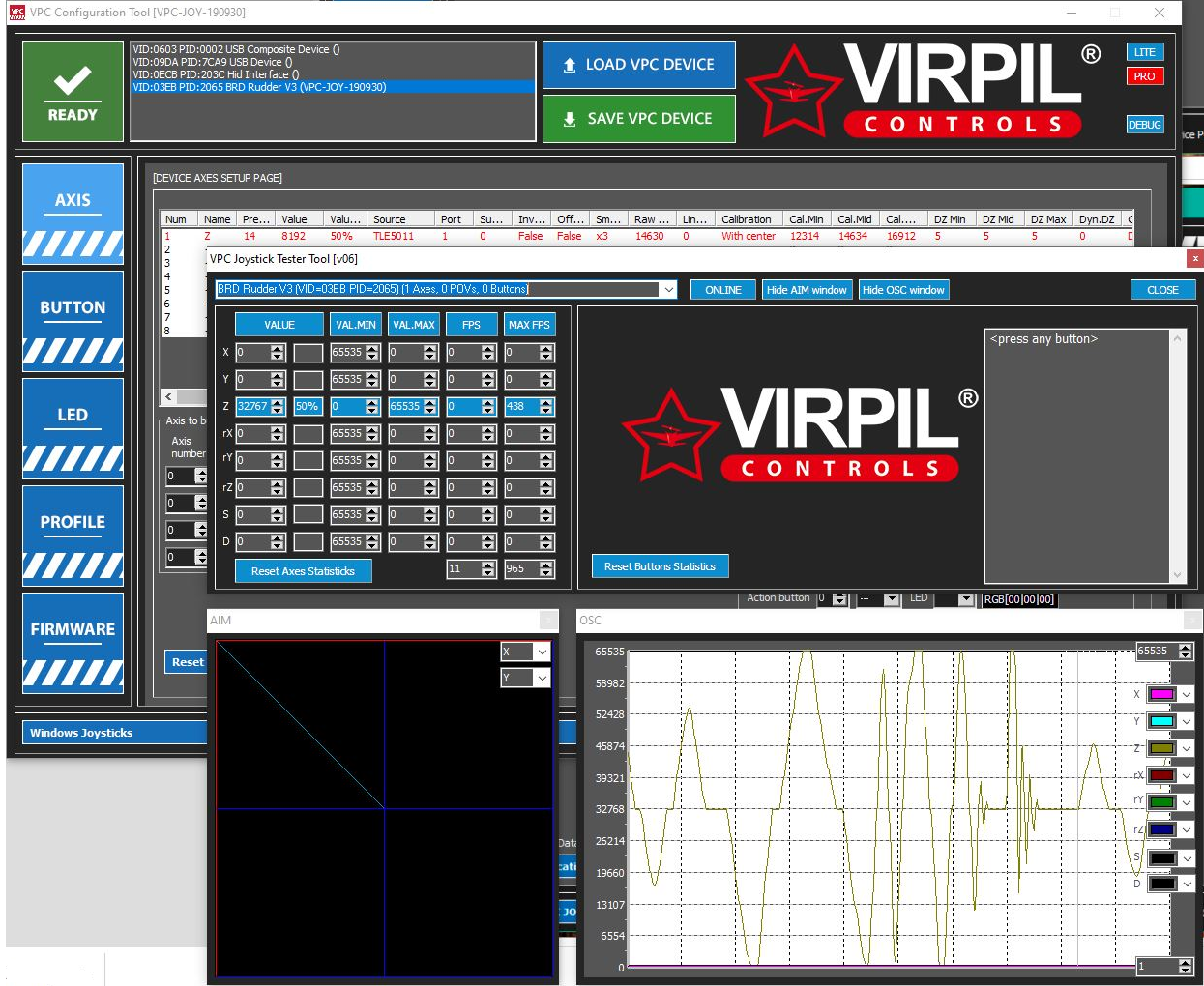
Task: Click the olive Z axis color swatch
Action: click(1161, 748)
